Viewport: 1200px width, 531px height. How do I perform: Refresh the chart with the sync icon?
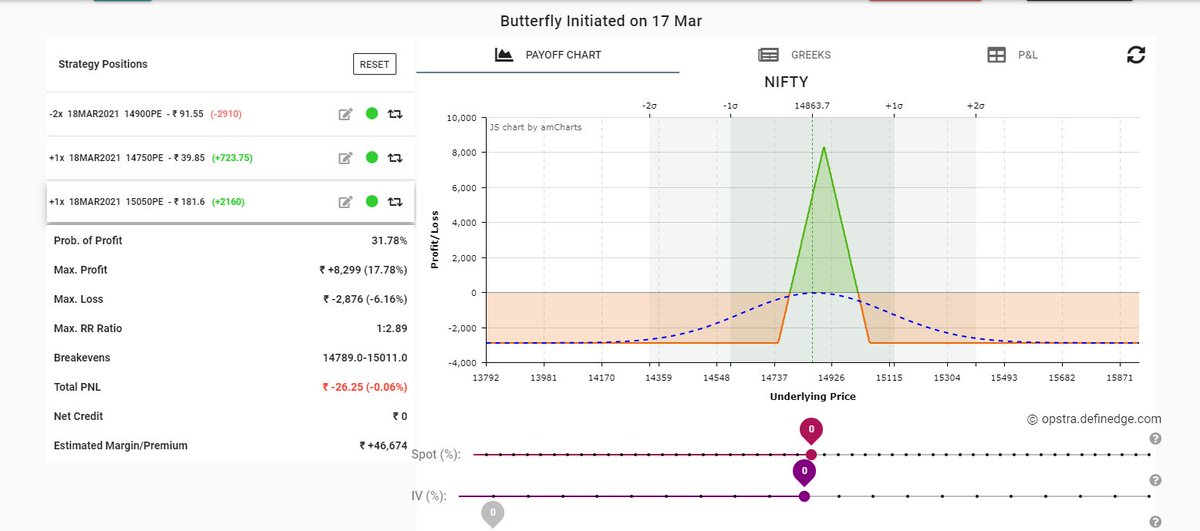coord(1135,55)
